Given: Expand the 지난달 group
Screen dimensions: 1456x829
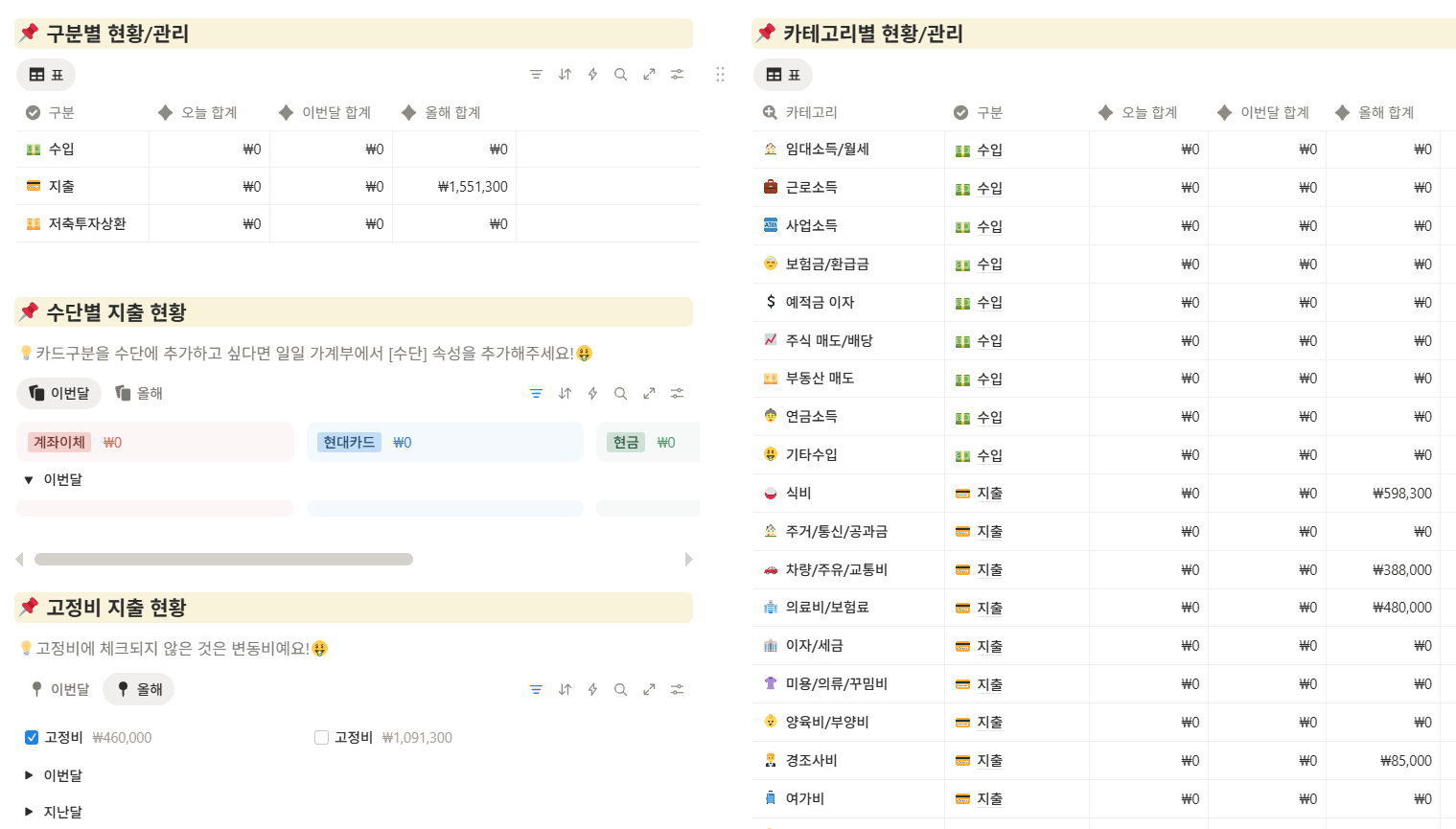Looking at the screenshot, I should coord(28,810).
